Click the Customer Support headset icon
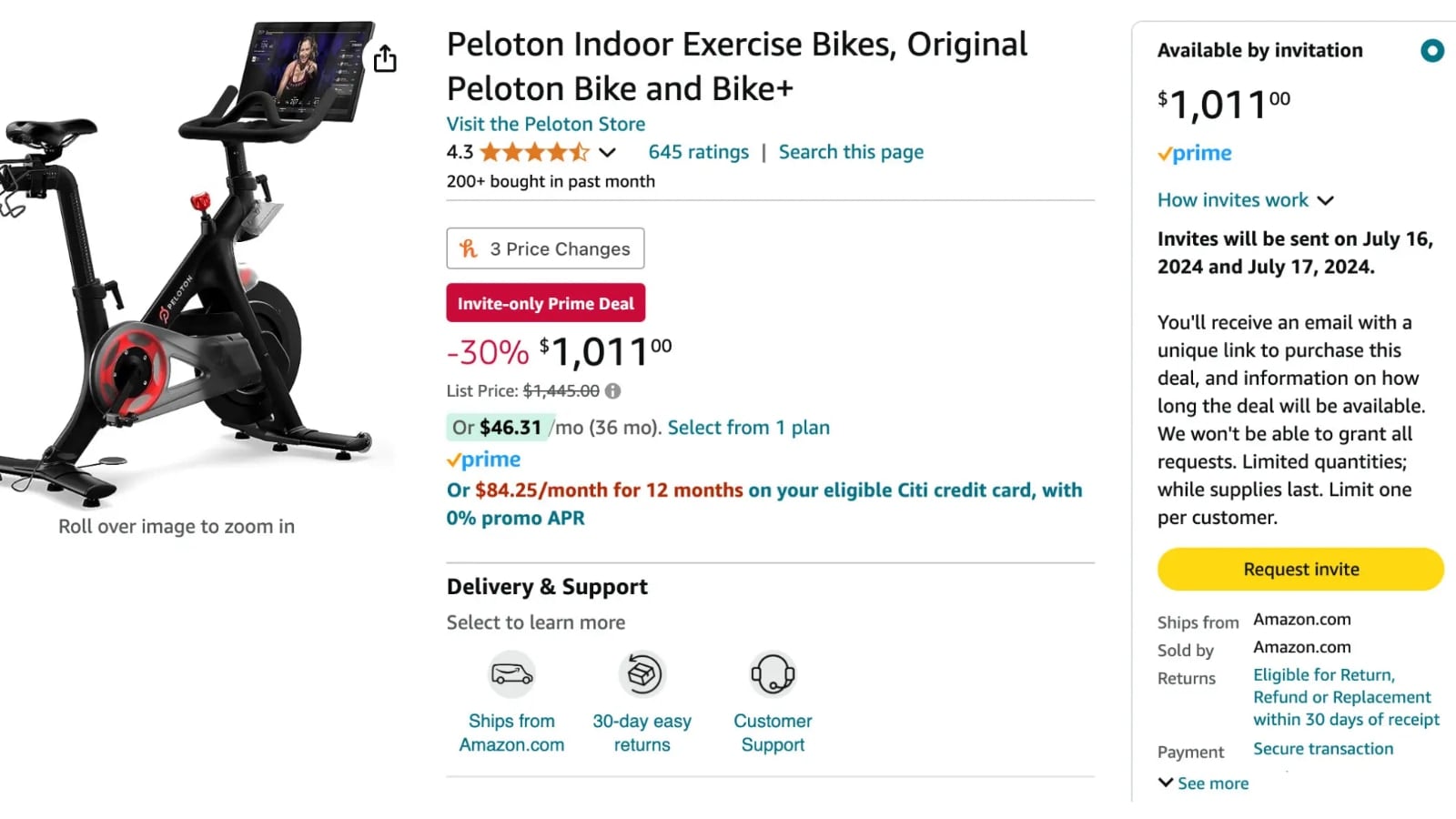Screen dimensions: 1456x819 point(773,674)
